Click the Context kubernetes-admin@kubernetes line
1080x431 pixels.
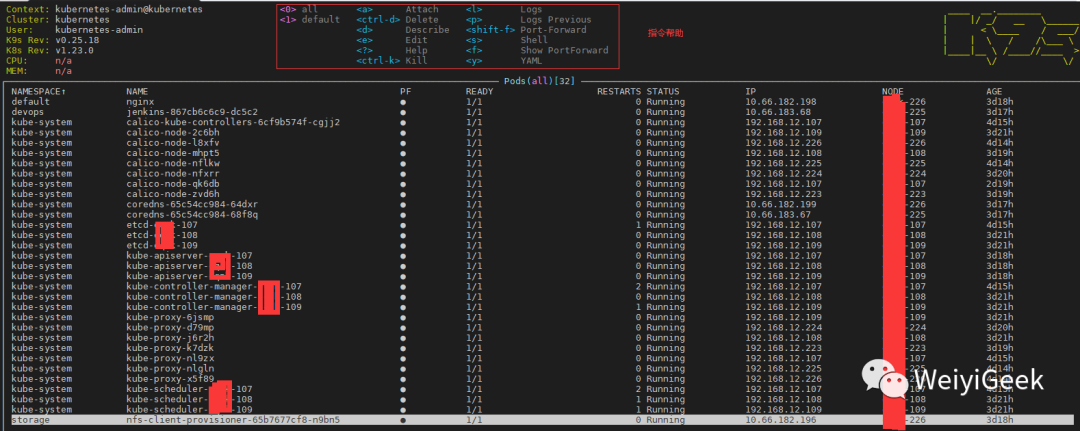[x=104, y=10]
